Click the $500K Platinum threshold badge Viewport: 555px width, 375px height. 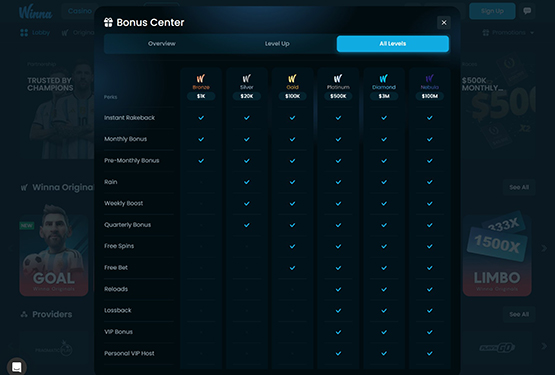[x=338, y=96]
